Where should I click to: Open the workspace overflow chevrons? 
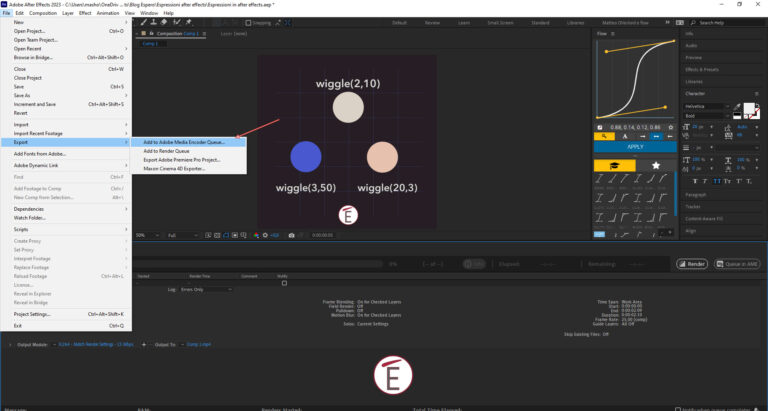click(x=667, y=23)
